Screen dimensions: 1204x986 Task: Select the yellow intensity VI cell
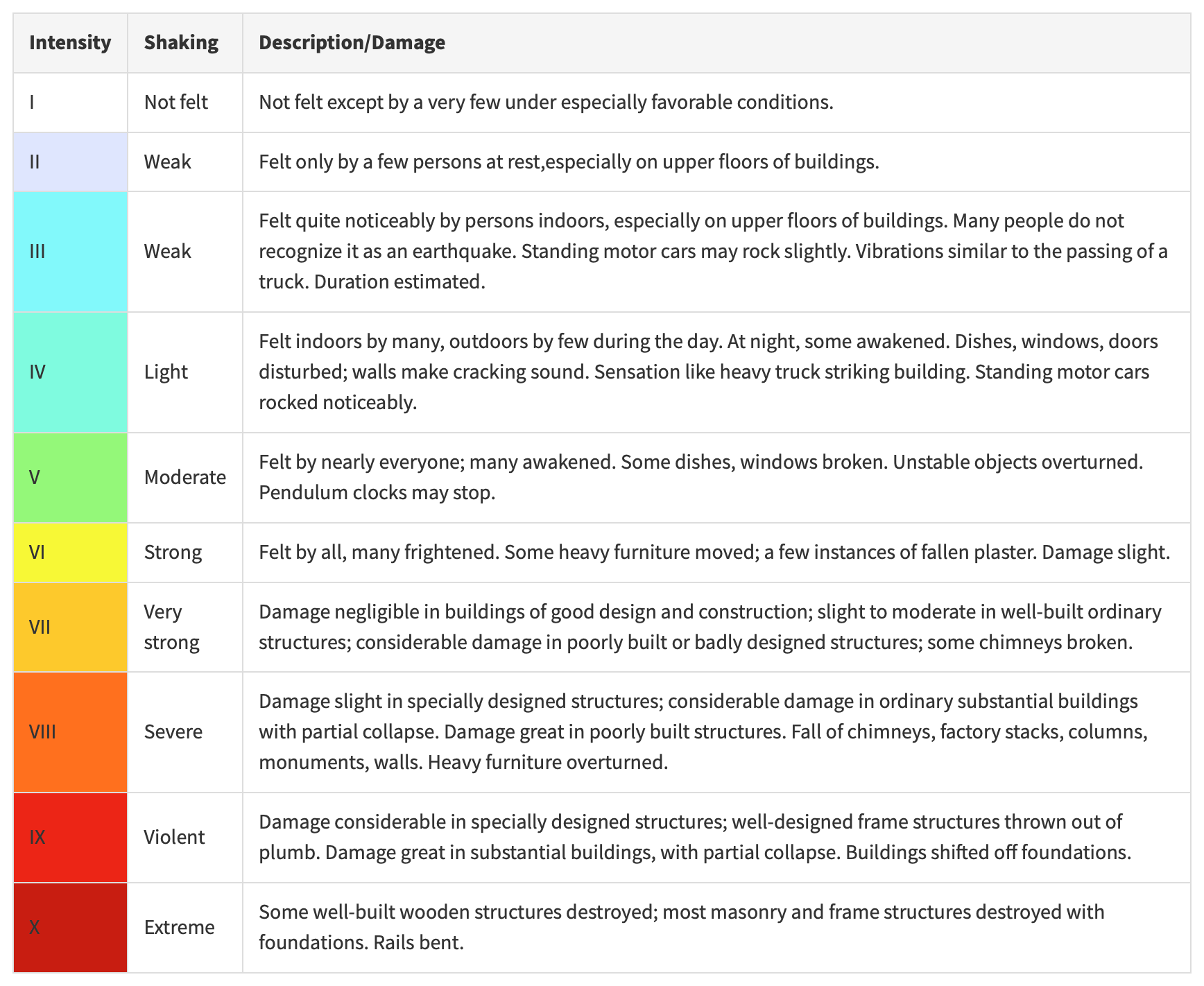pos(70,553)
